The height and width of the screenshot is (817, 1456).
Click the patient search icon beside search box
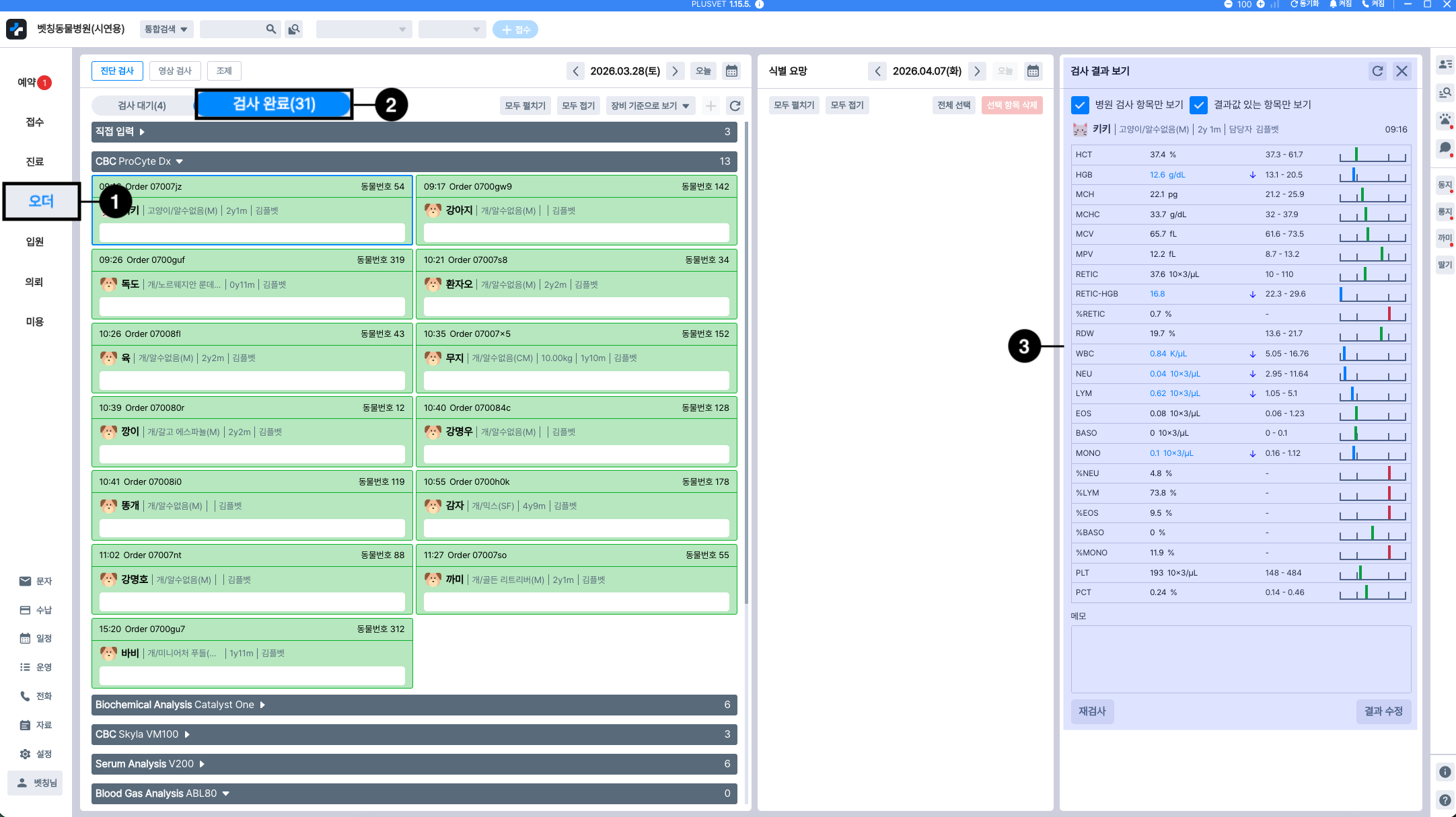click(x=294, y=30)
